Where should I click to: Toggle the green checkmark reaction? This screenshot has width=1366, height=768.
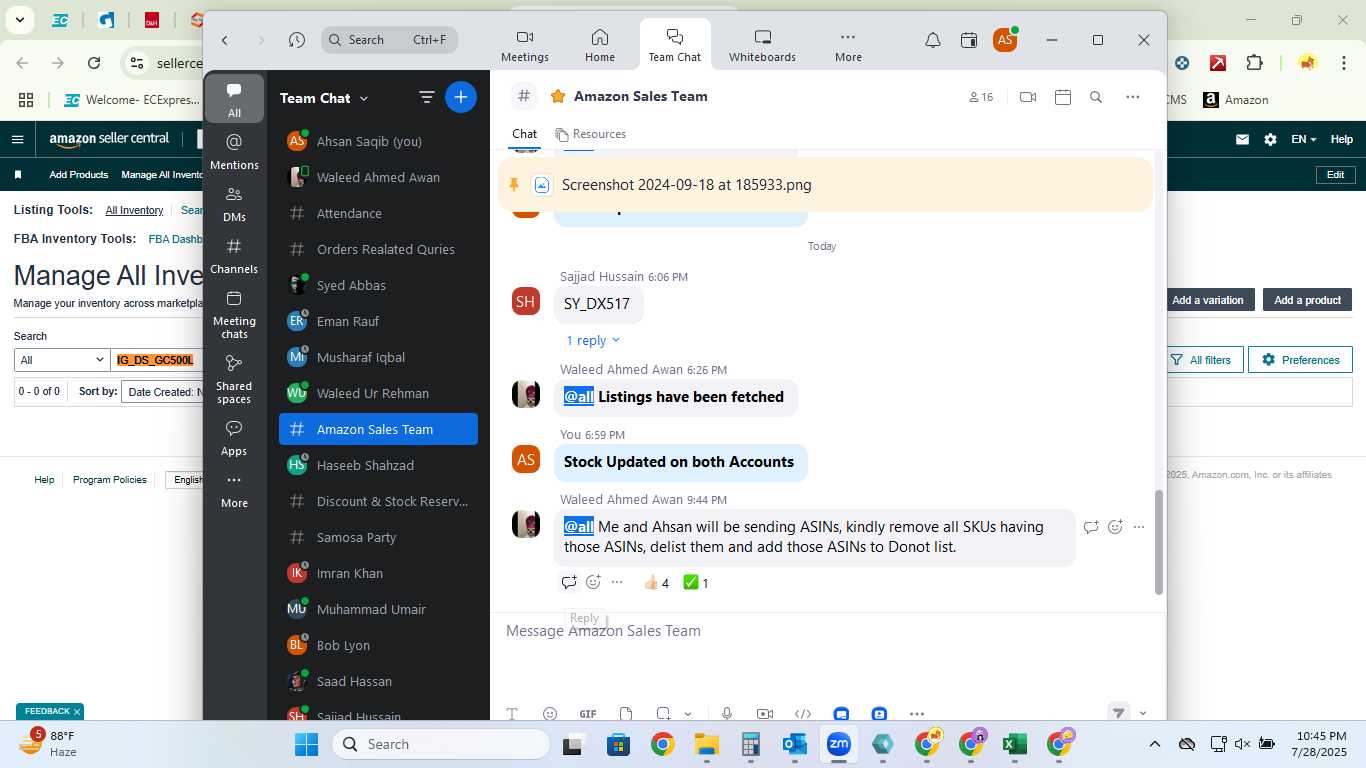[696, 583]
